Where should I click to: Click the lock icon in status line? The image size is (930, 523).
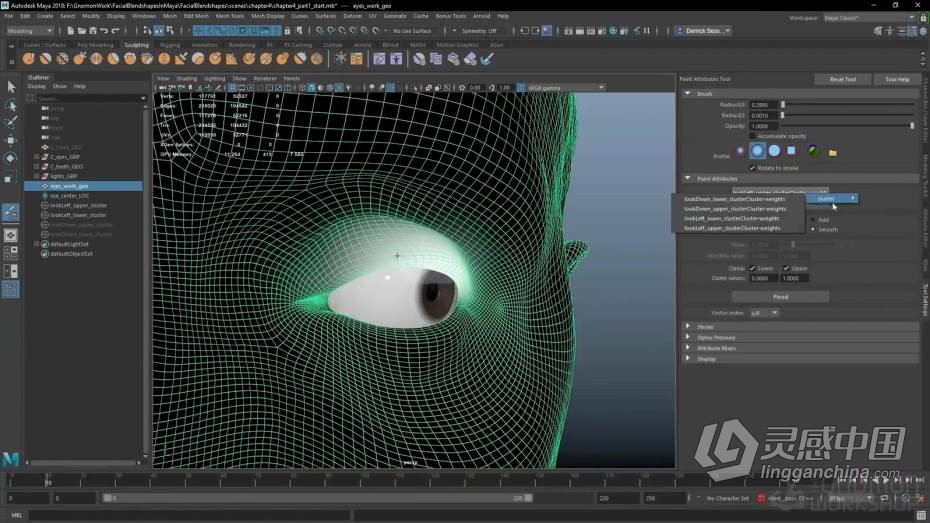288,31
